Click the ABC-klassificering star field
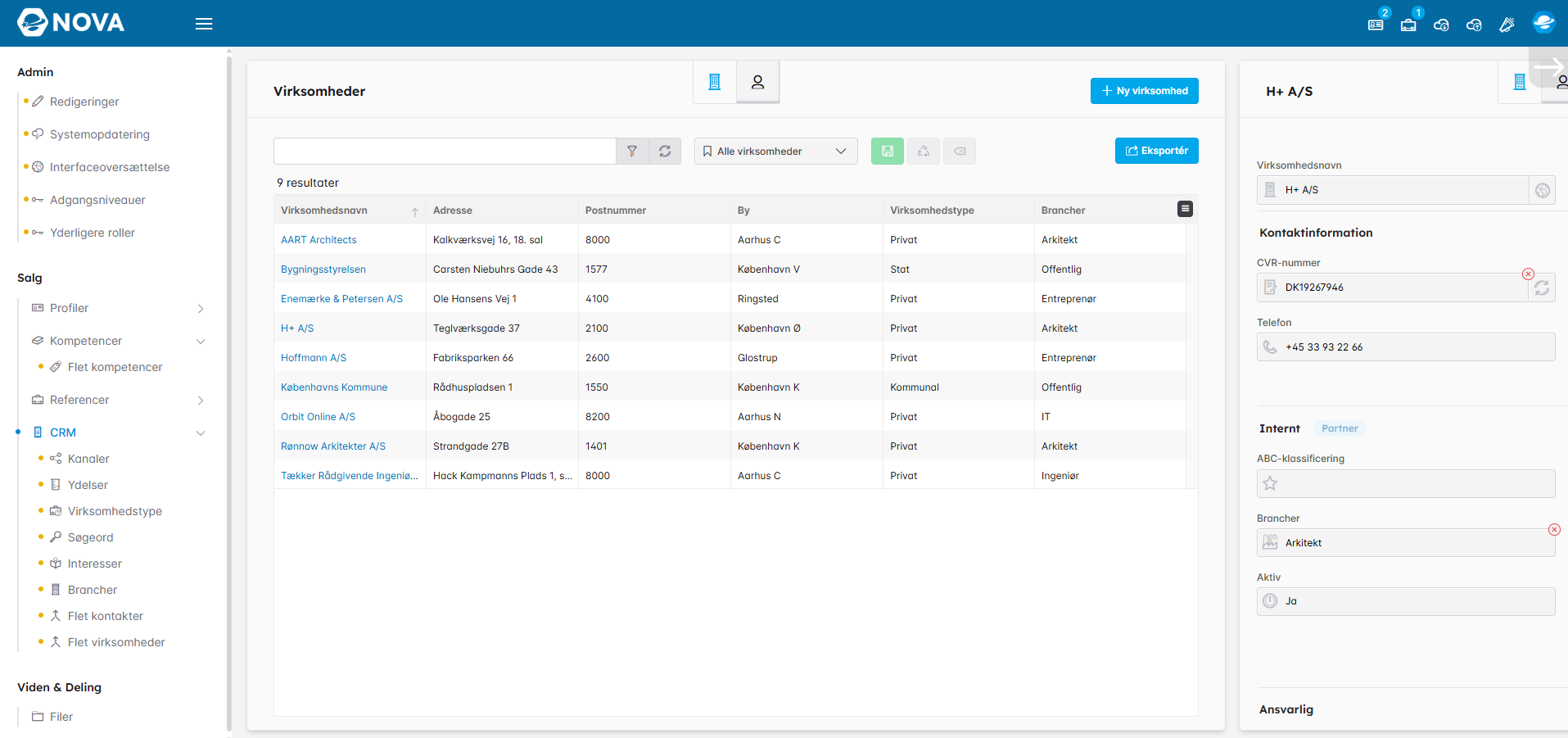Image resolution: width=1568 pixels, height=738 pixels. click(x=1406, y=483)
